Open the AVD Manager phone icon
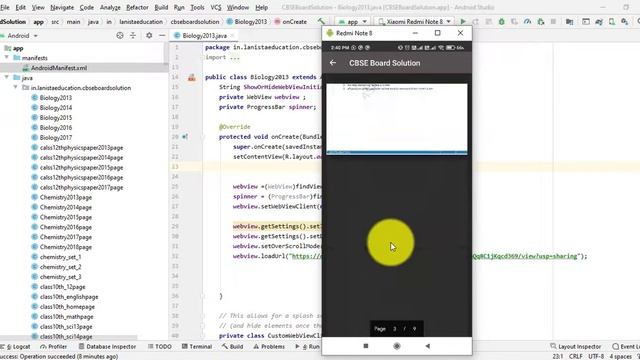Viewport: 640px width, 360px height. pyautogui.click(x=612, y=22)
